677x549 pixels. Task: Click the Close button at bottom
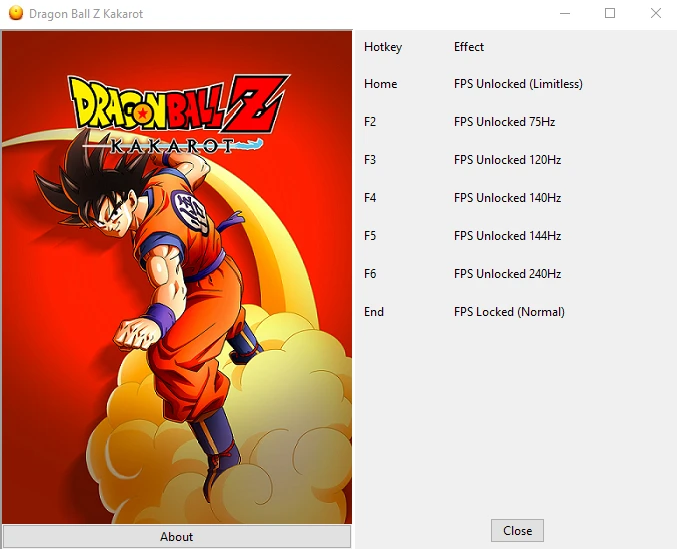tap(517, 530)
